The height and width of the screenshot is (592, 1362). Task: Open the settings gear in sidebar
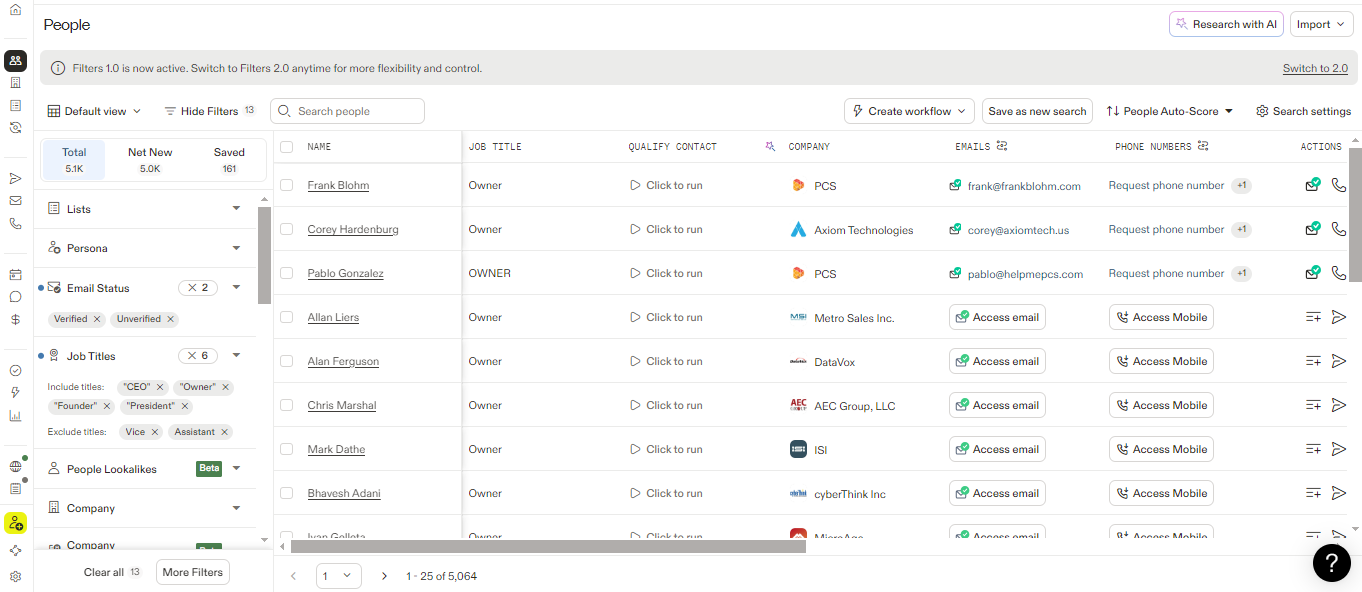point(15,577)
